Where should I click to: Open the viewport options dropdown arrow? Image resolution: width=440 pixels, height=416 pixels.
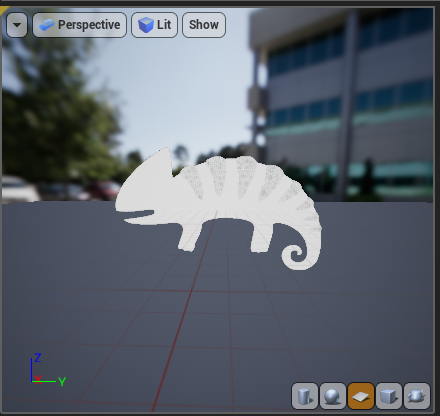[x=17, y=25]
